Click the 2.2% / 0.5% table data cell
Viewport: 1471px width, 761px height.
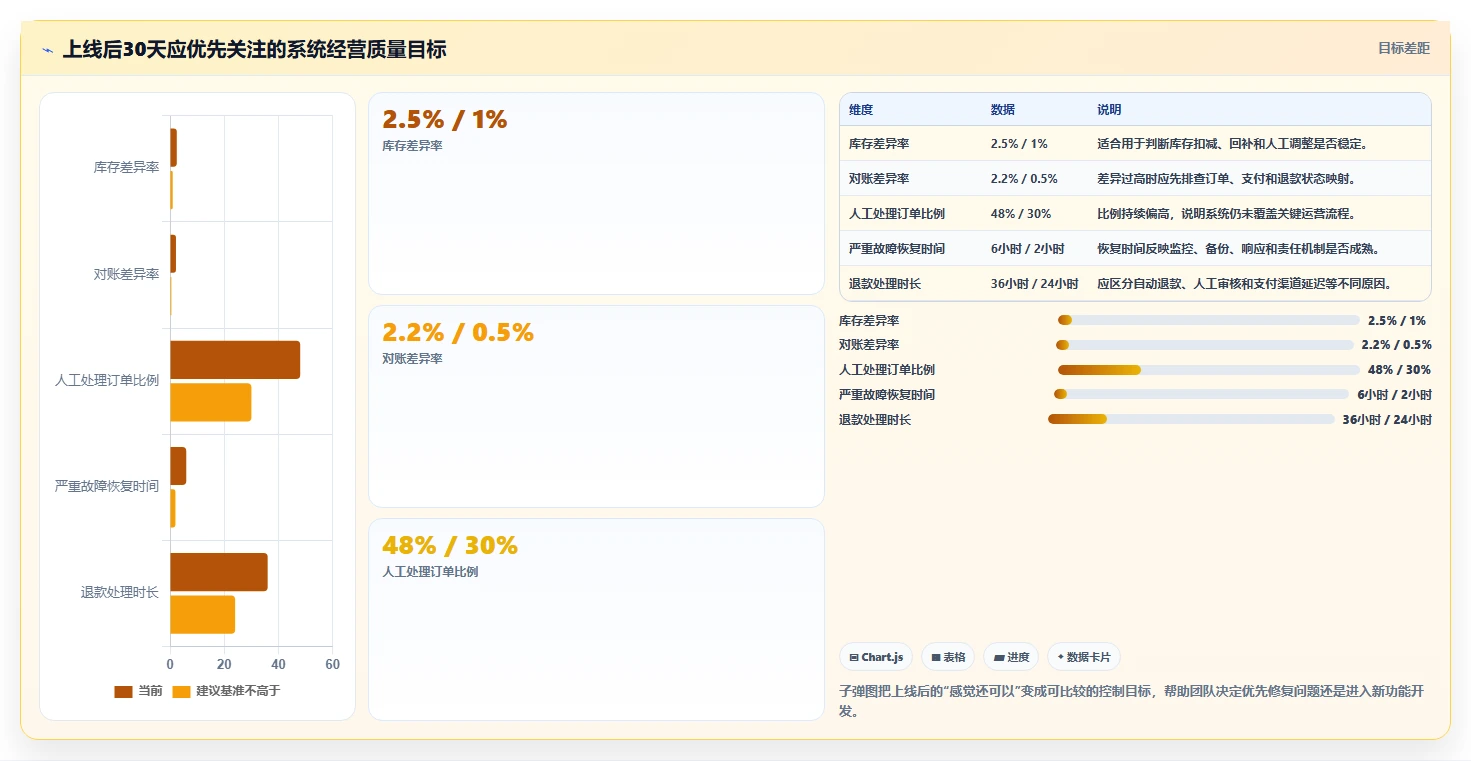(1024, 179)
